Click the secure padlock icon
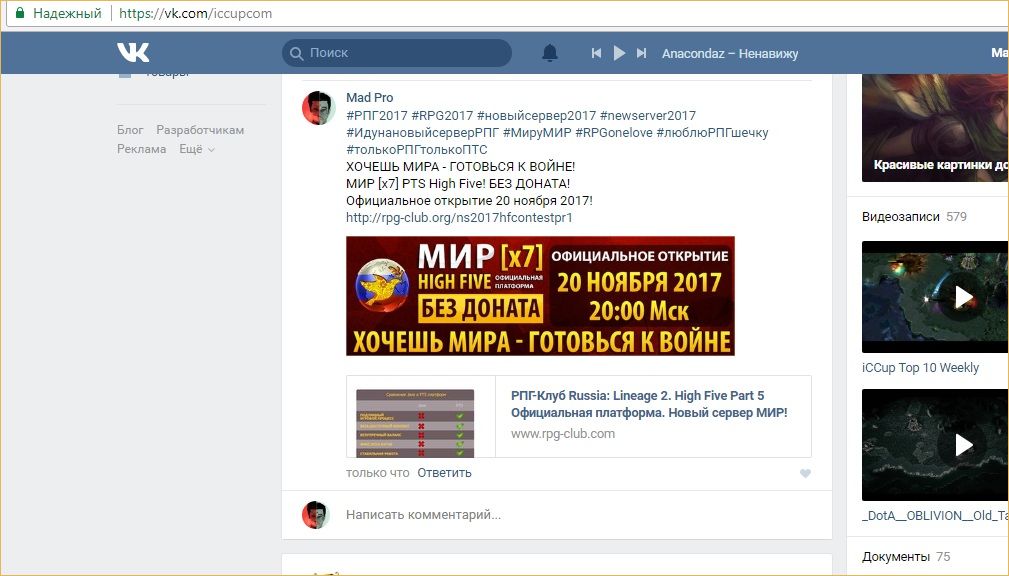1009x576 pixels. click(x=20, y=13)
